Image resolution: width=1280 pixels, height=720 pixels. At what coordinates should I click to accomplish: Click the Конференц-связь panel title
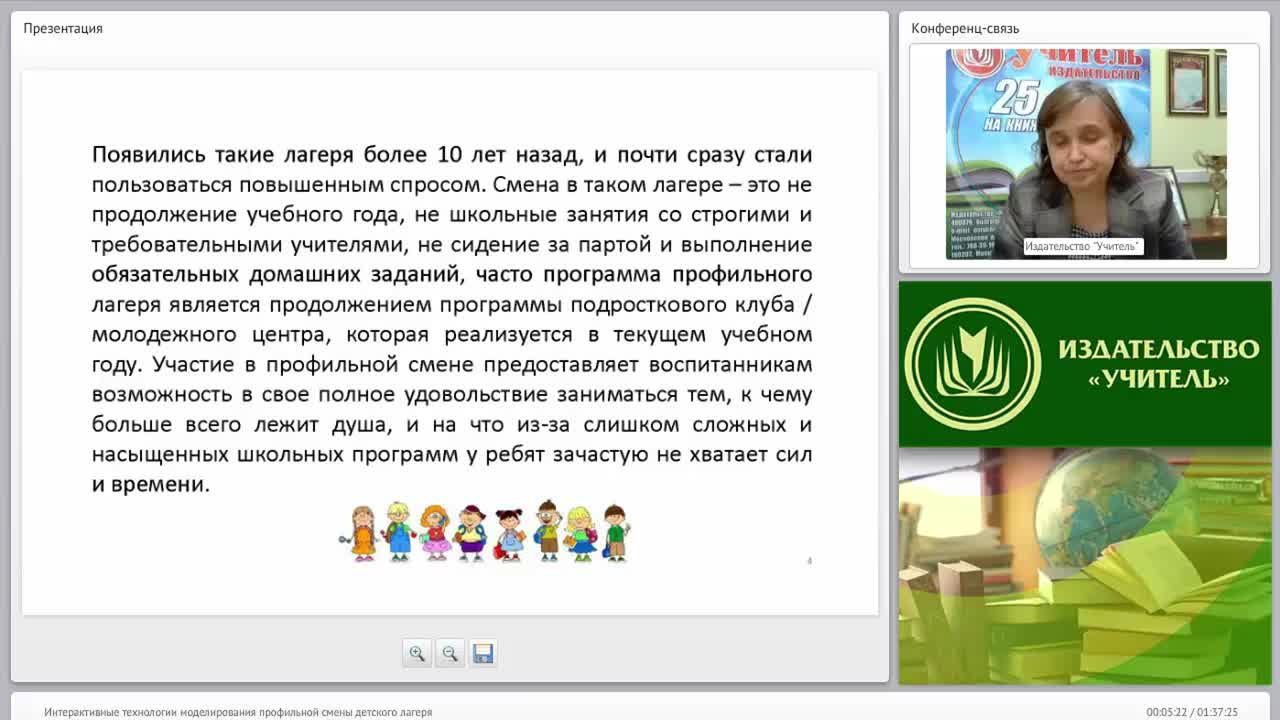point(965,28)
